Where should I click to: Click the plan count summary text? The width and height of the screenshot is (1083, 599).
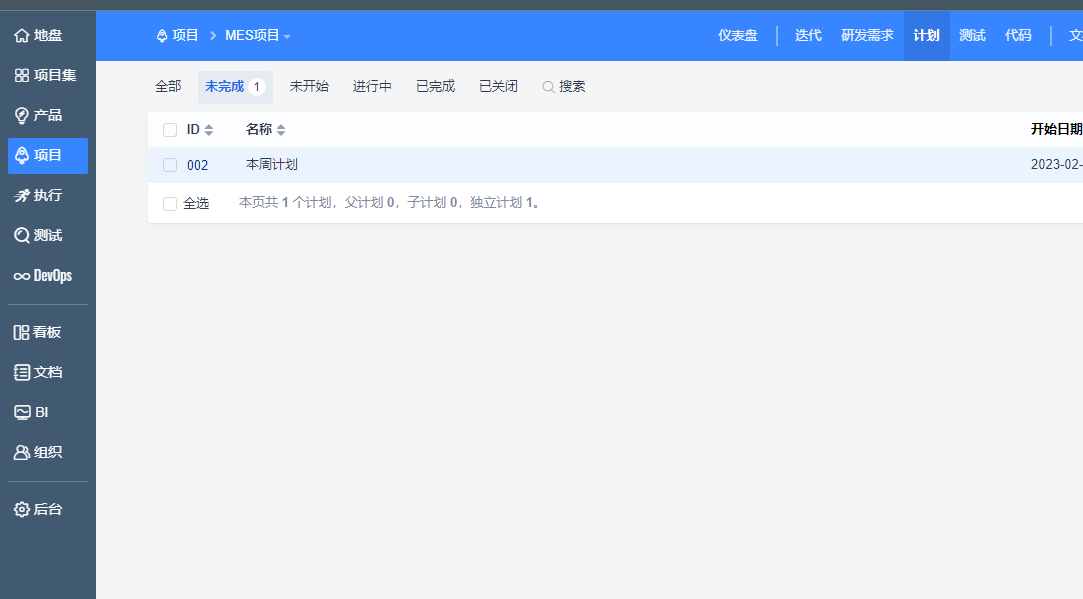(x=390, y=203)
